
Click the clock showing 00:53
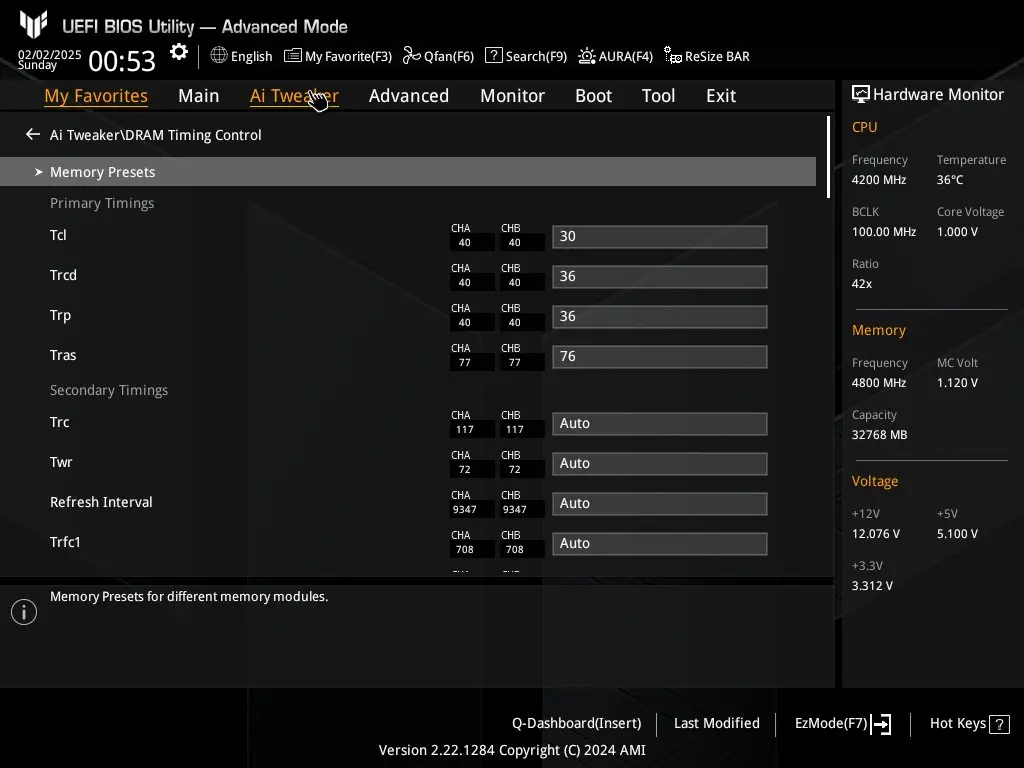(122, 61)
